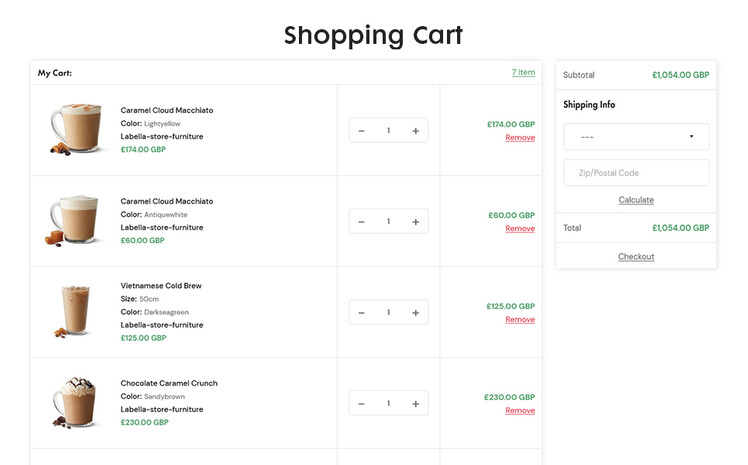Viewport: 748px width, 465px height.
Task: Click Color: Darkseagreen option text
Action: click(x=155, y=312)
